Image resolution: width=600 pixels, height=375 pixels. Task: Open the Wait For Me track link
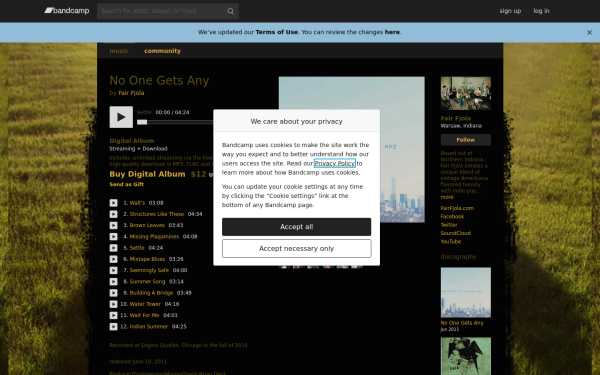pos(144,315)
